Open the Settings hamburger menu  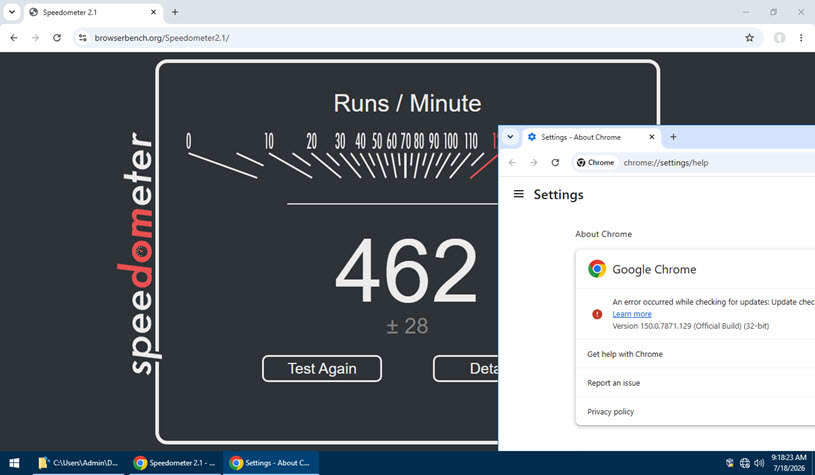518,194
